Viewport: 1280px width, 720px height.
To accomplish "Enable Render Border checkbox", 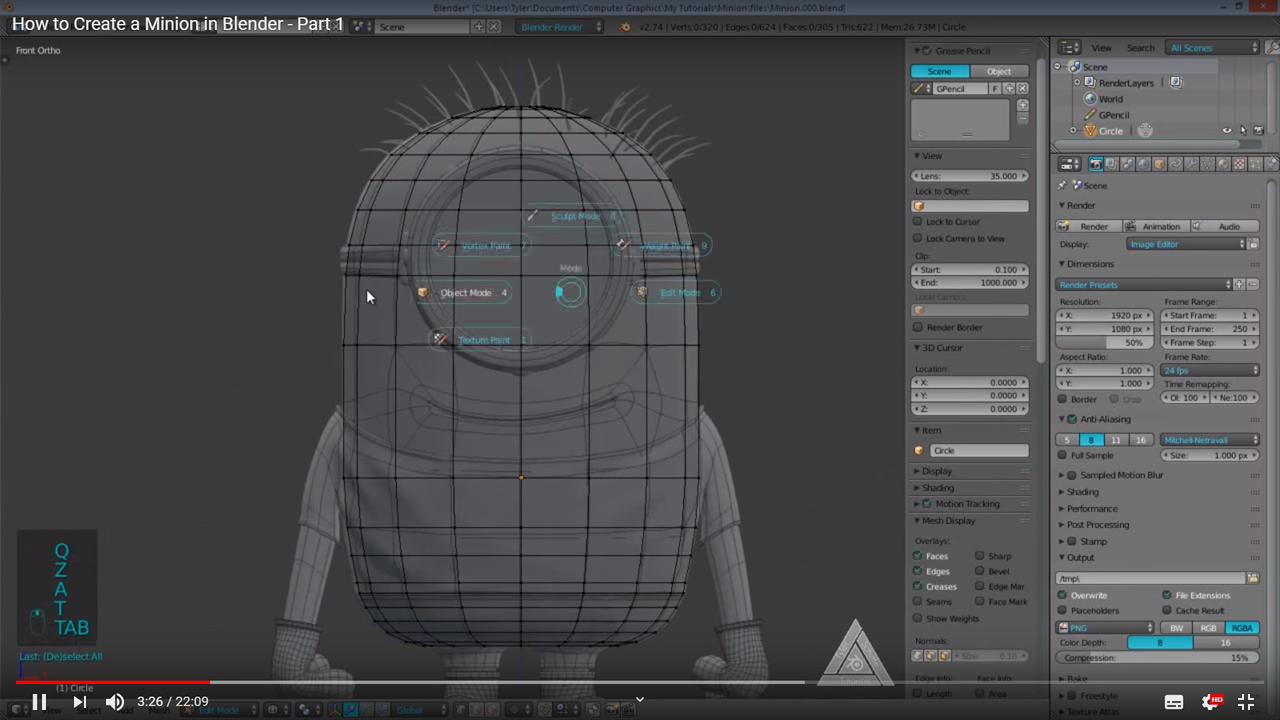I will [x=917, y=327].
